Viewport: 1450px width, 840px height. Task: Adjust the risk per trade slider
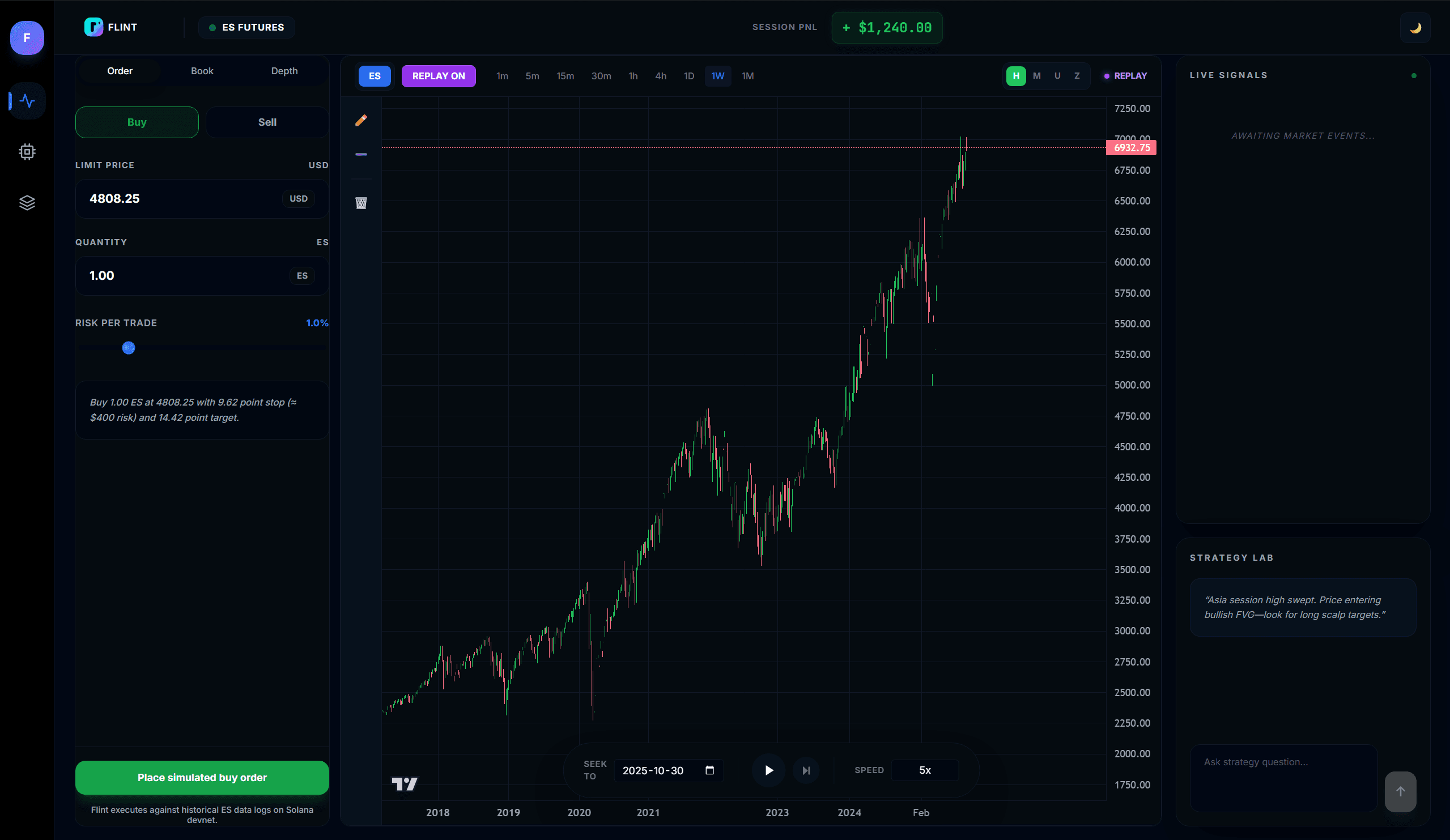tap(129, 348)
